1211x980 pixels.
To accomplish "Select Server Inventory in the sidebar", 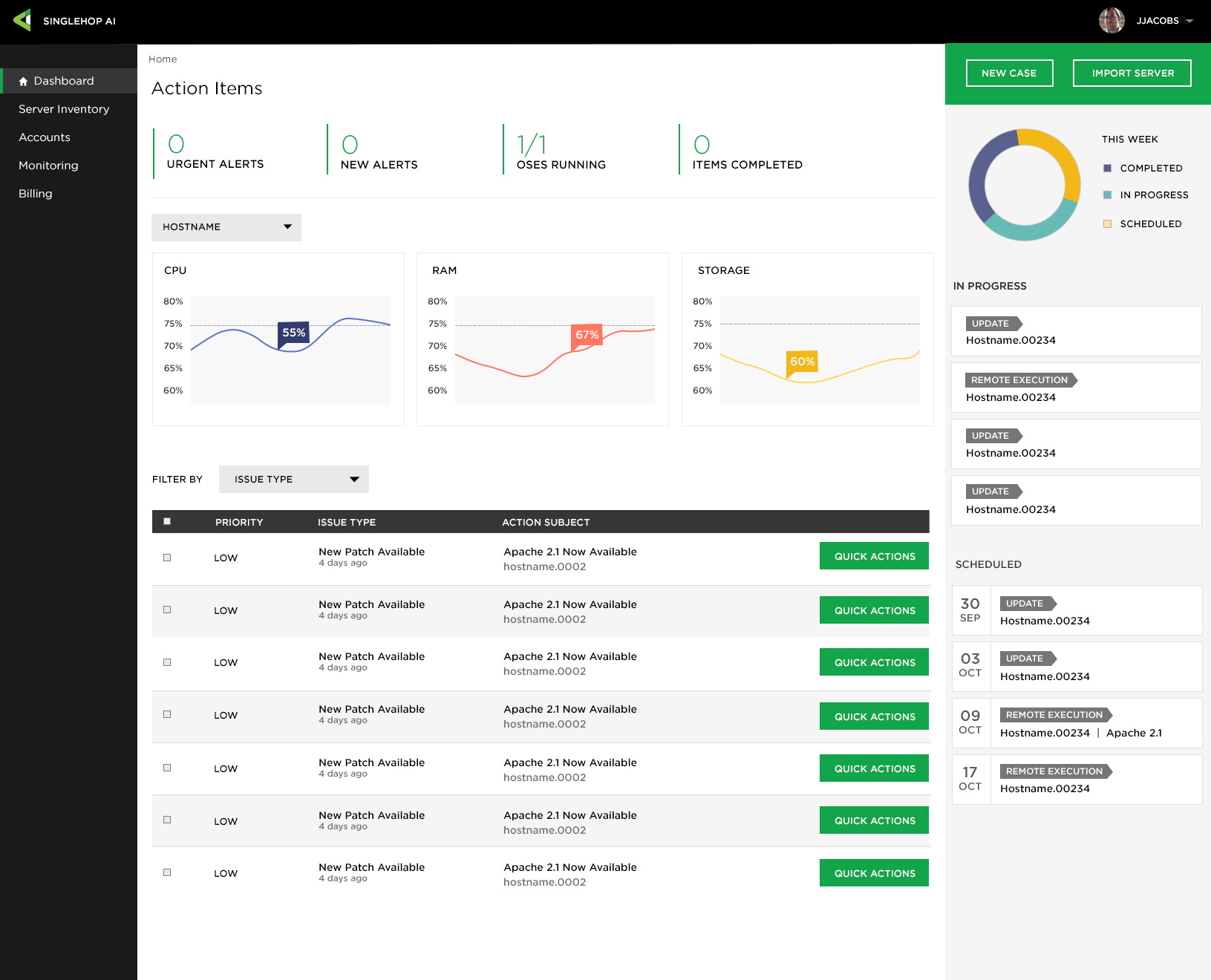I will point(64,108).
